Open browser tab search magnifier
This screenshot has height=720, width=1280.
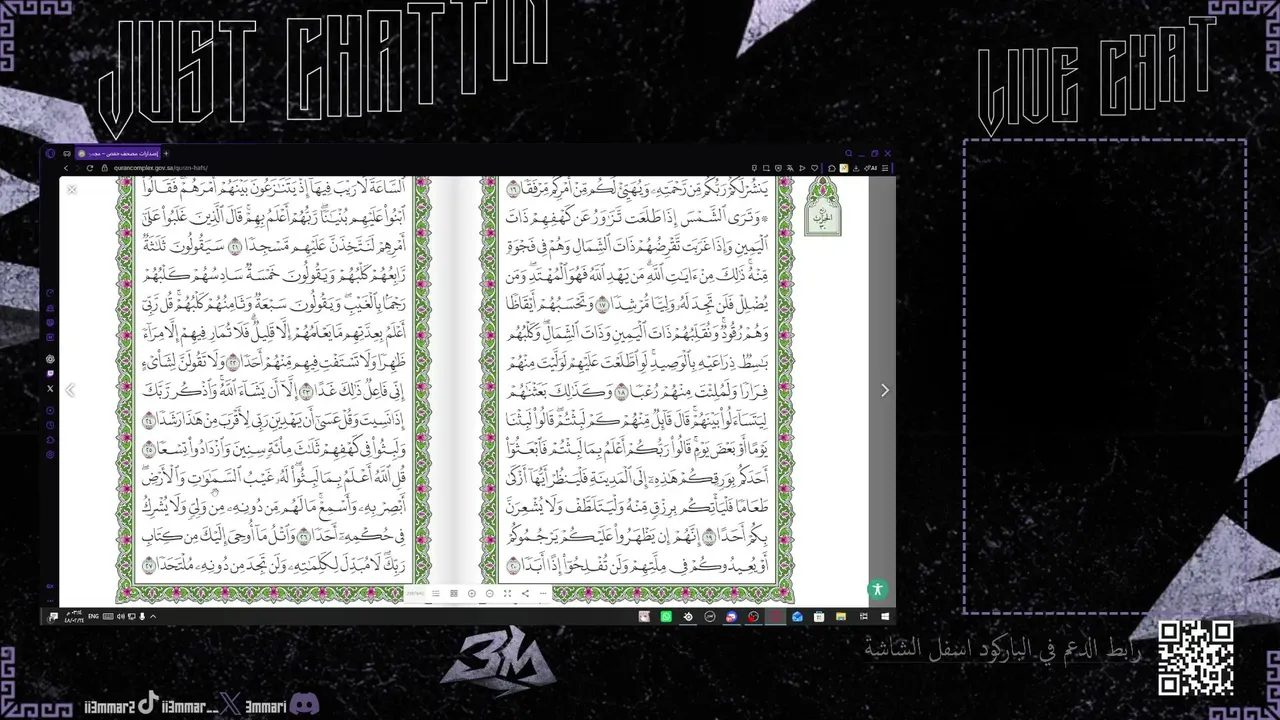tap(848, 154)
